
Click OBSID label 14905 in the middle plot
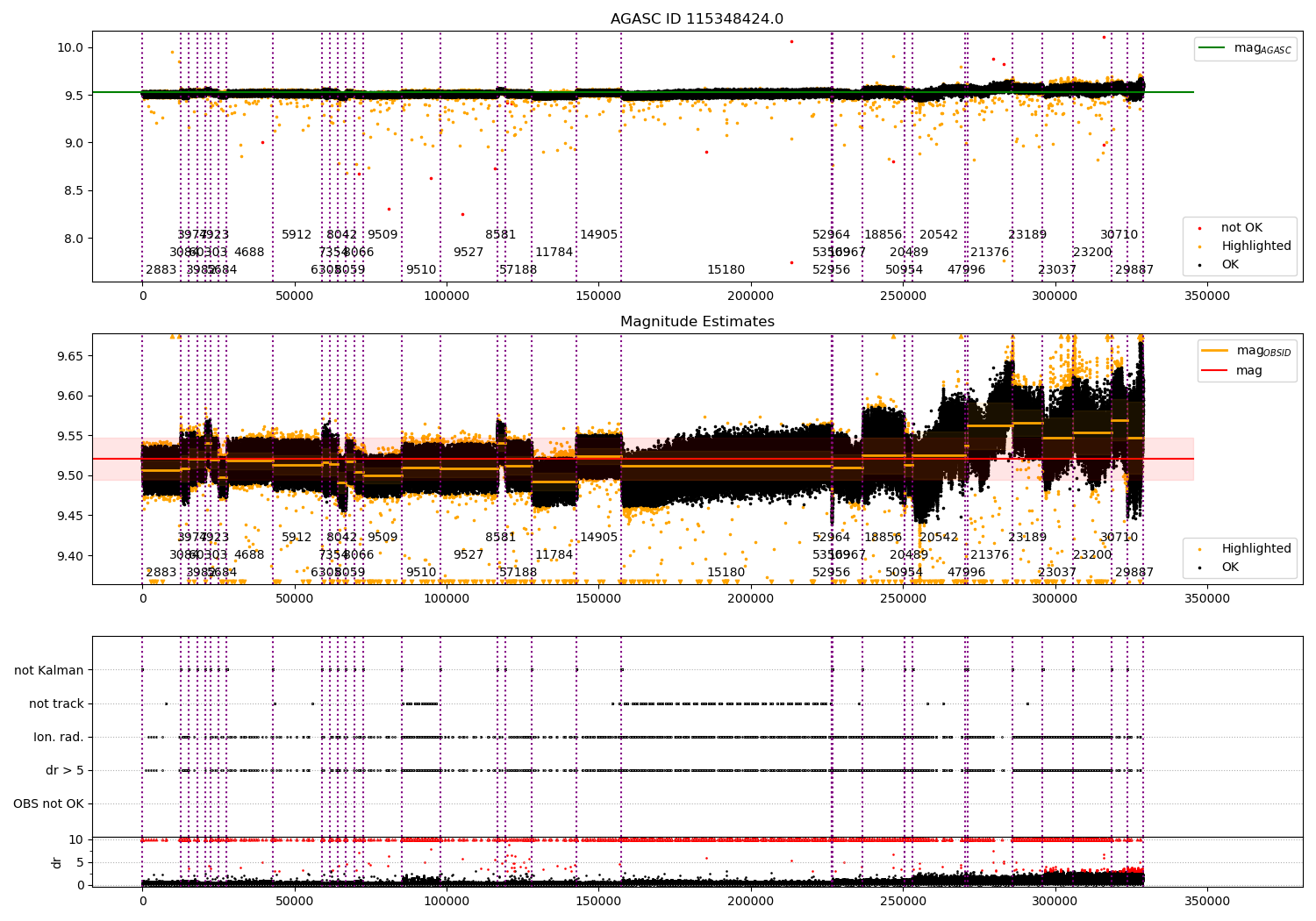[x=598, y=538]
